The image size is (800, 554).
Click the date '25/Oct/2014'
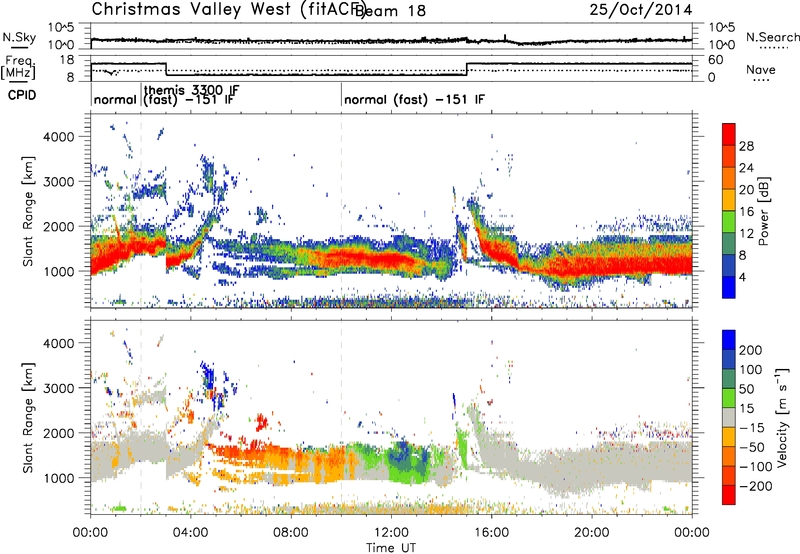click(x=641, y=10)
